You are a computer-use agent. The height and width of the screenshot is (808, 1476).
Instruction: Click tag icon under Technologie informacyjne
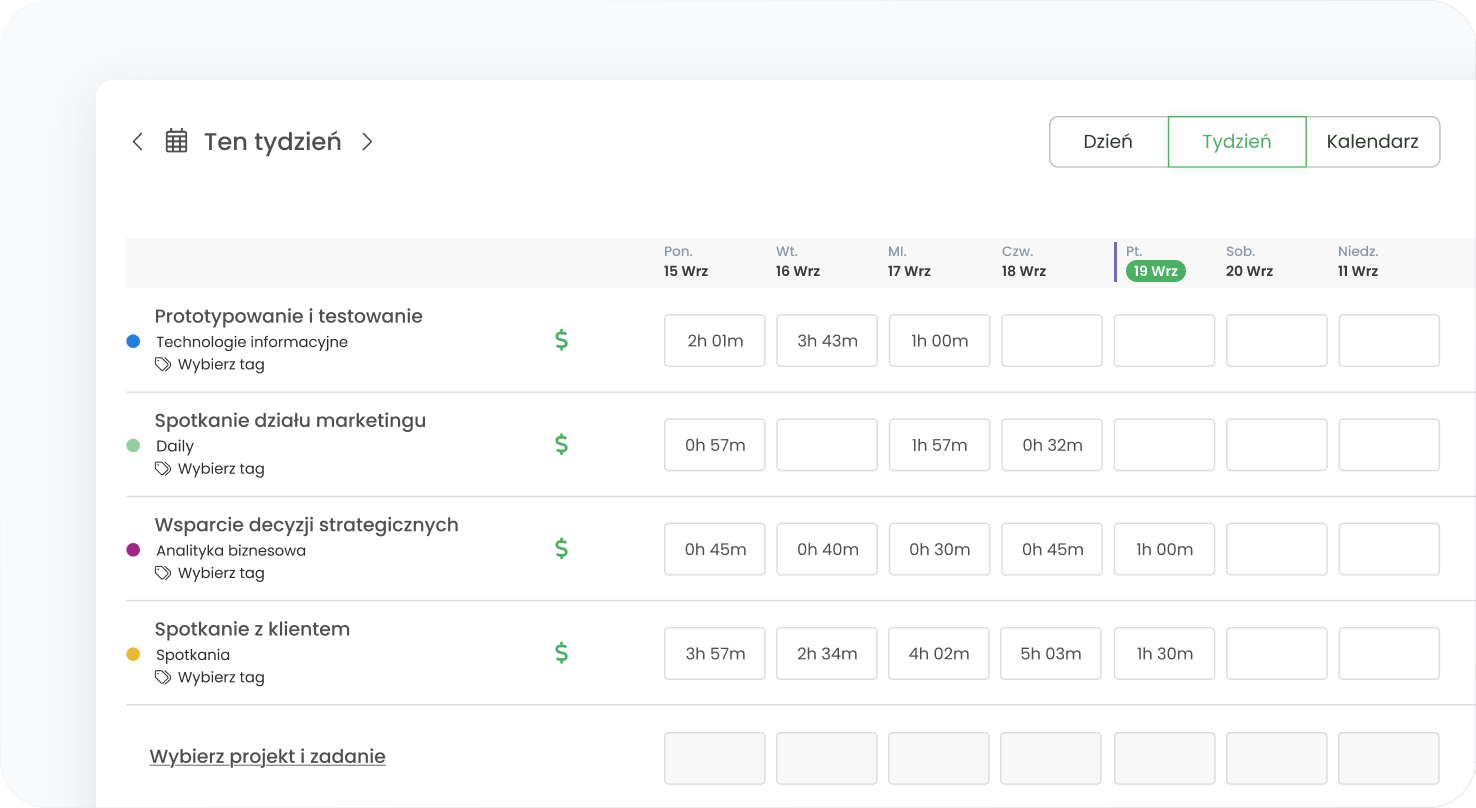click(x=163, y=365)
